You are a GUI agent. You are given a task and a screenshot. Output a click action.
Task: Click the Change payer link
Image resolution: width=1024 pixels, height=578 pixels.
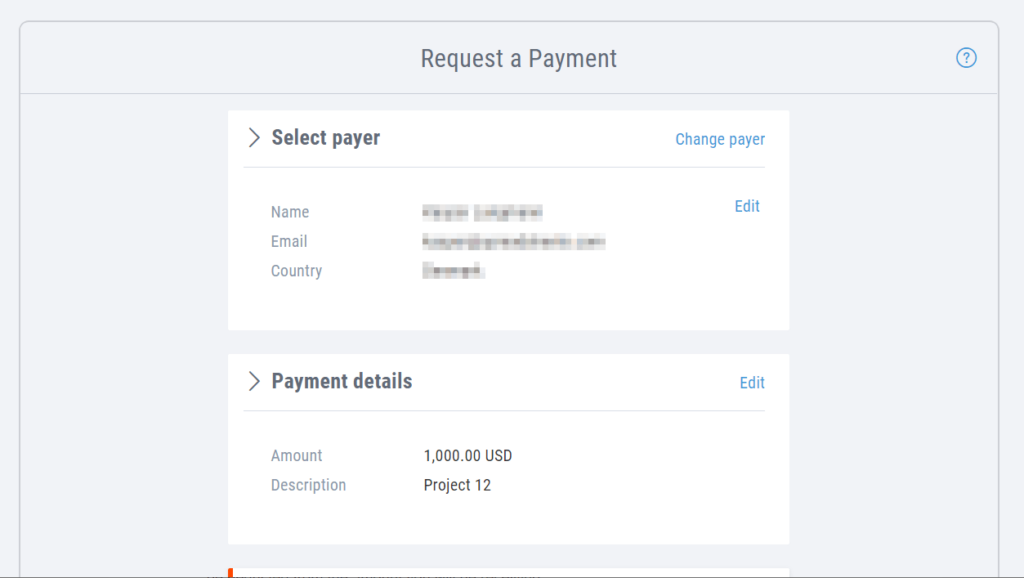coord(720,139)
